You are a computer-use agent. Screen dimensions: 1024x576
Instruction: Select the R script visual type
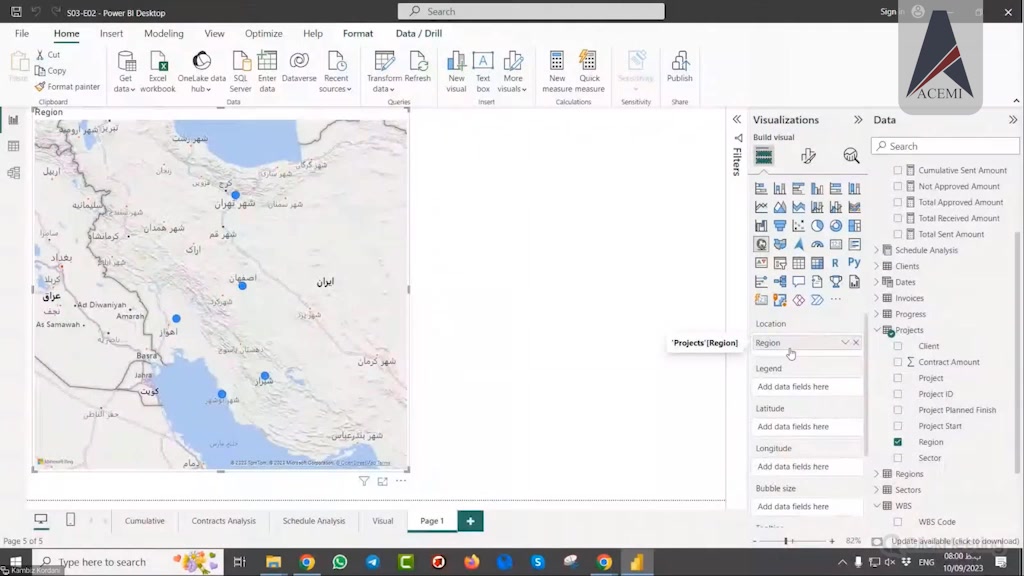[x=835, y=263]
